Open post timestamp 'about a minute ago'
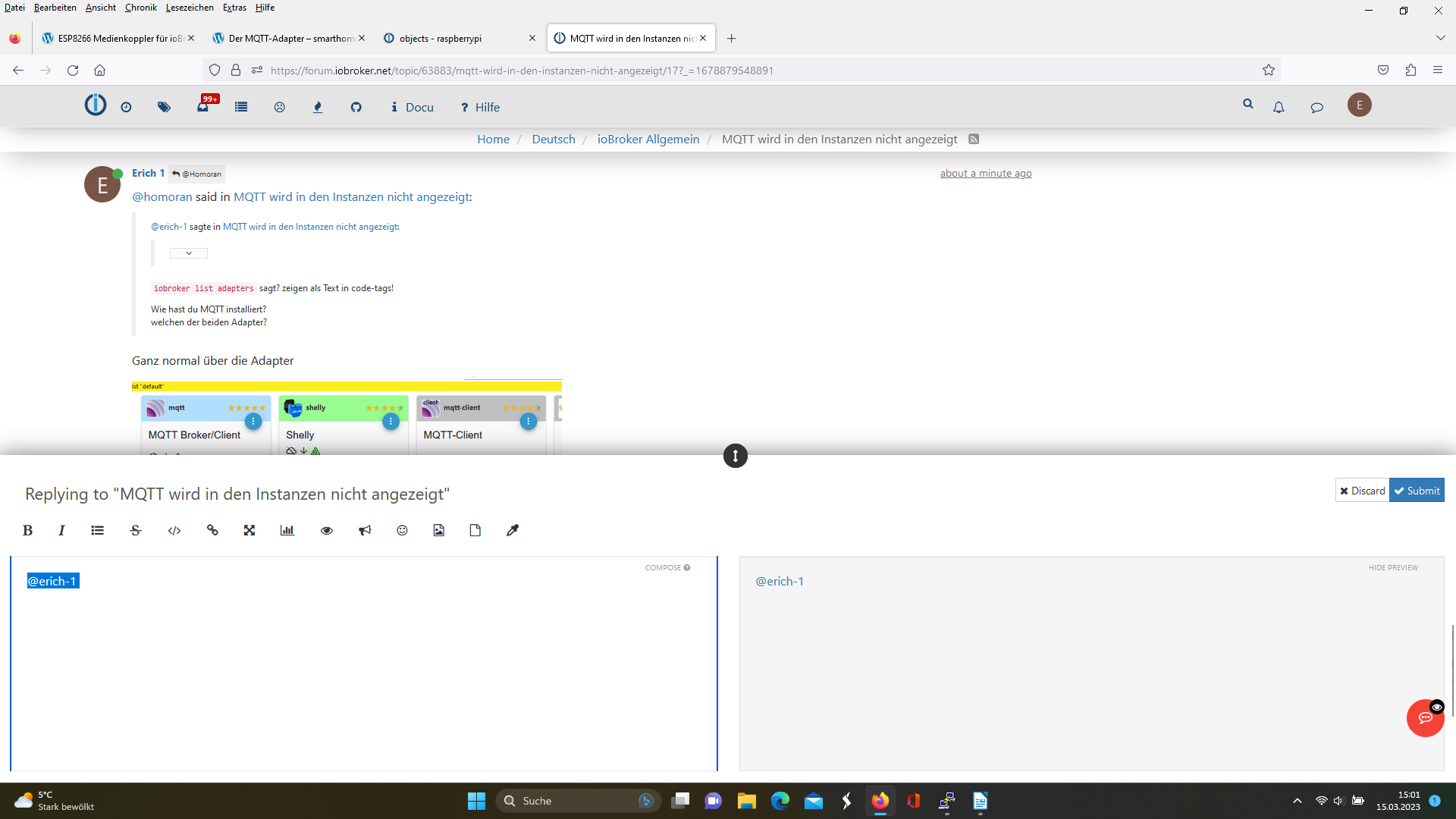This screenshot has height=819, width=1456. [986, 174]
